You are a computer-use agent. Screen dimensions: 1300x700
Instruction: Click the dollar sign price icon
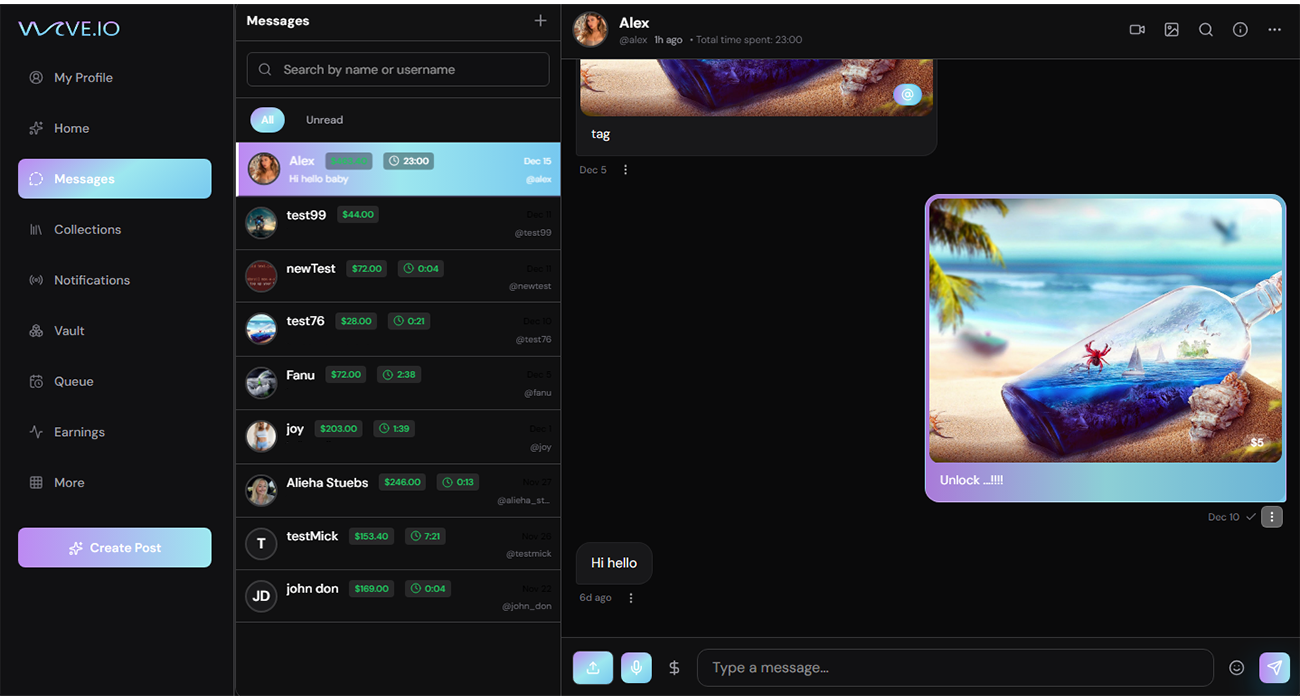pyautogui.click(x=674, y=668)
